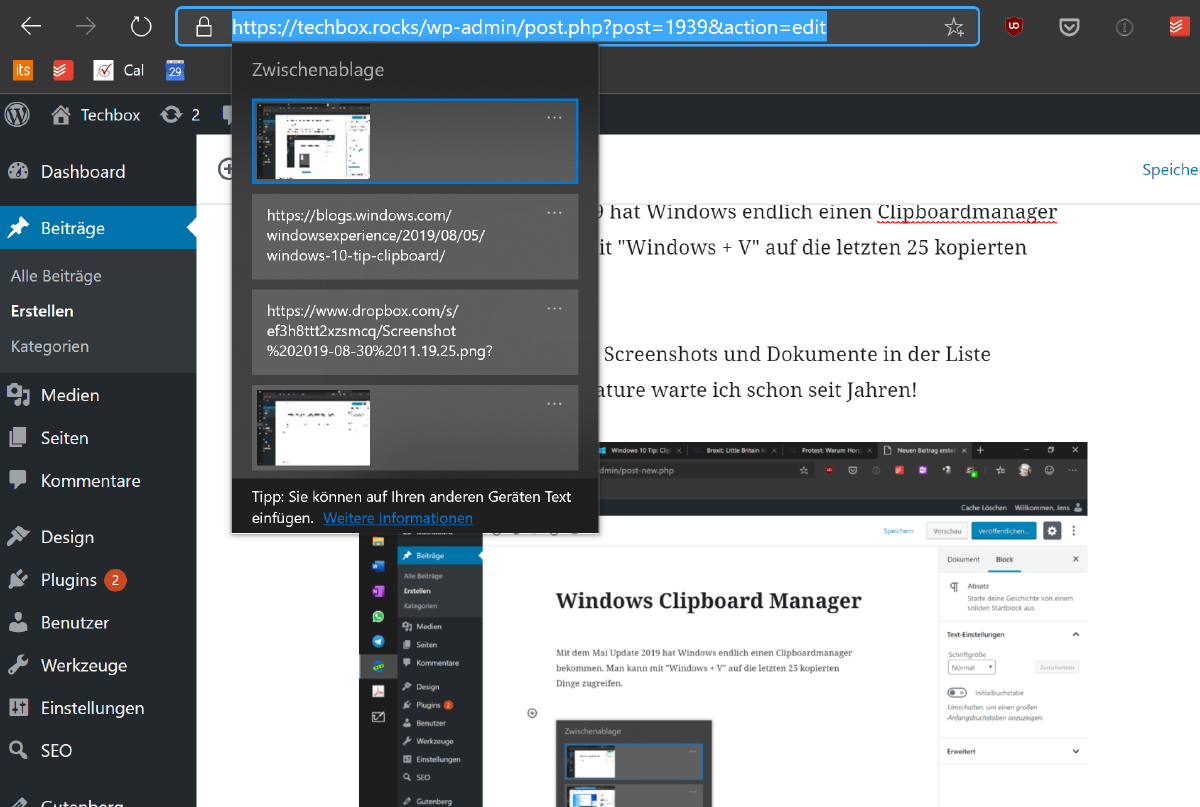Click the browser reload icon
The image size is (1200, 807).
pos(141,27)
